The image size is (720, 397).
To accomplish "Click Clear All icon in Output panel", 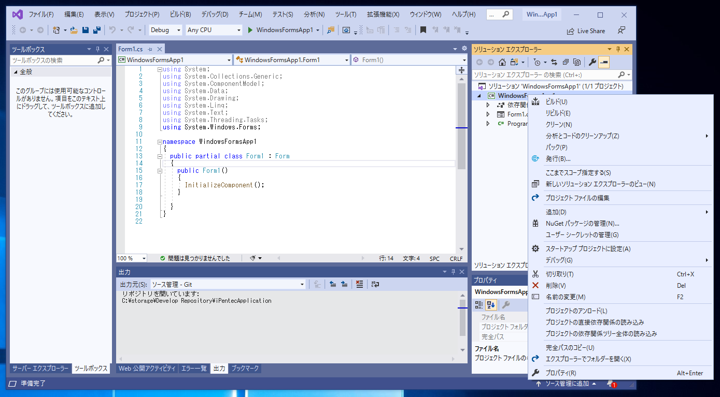I will click(360, 285).
